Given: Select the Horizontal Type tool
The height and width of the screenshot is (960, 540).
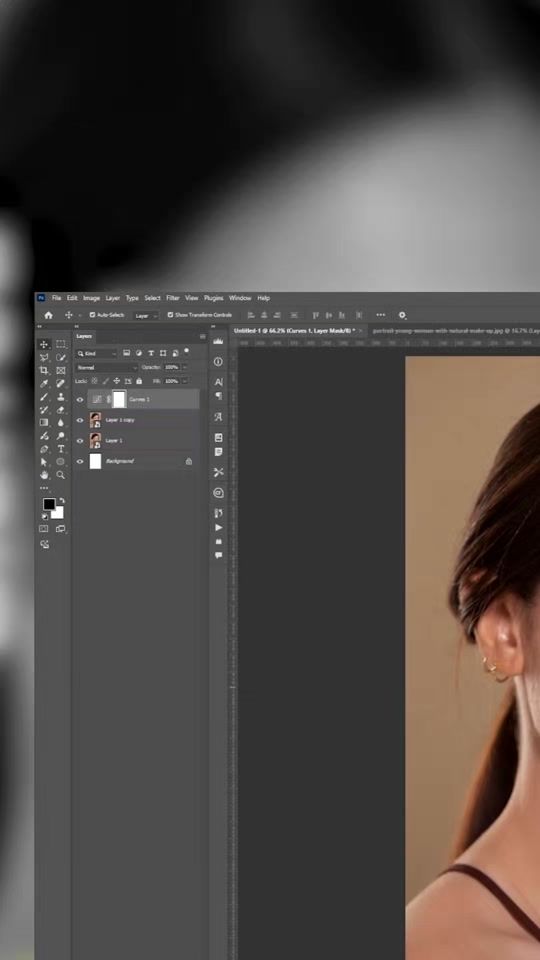Looking at the screenshot, I should (61, 449).
